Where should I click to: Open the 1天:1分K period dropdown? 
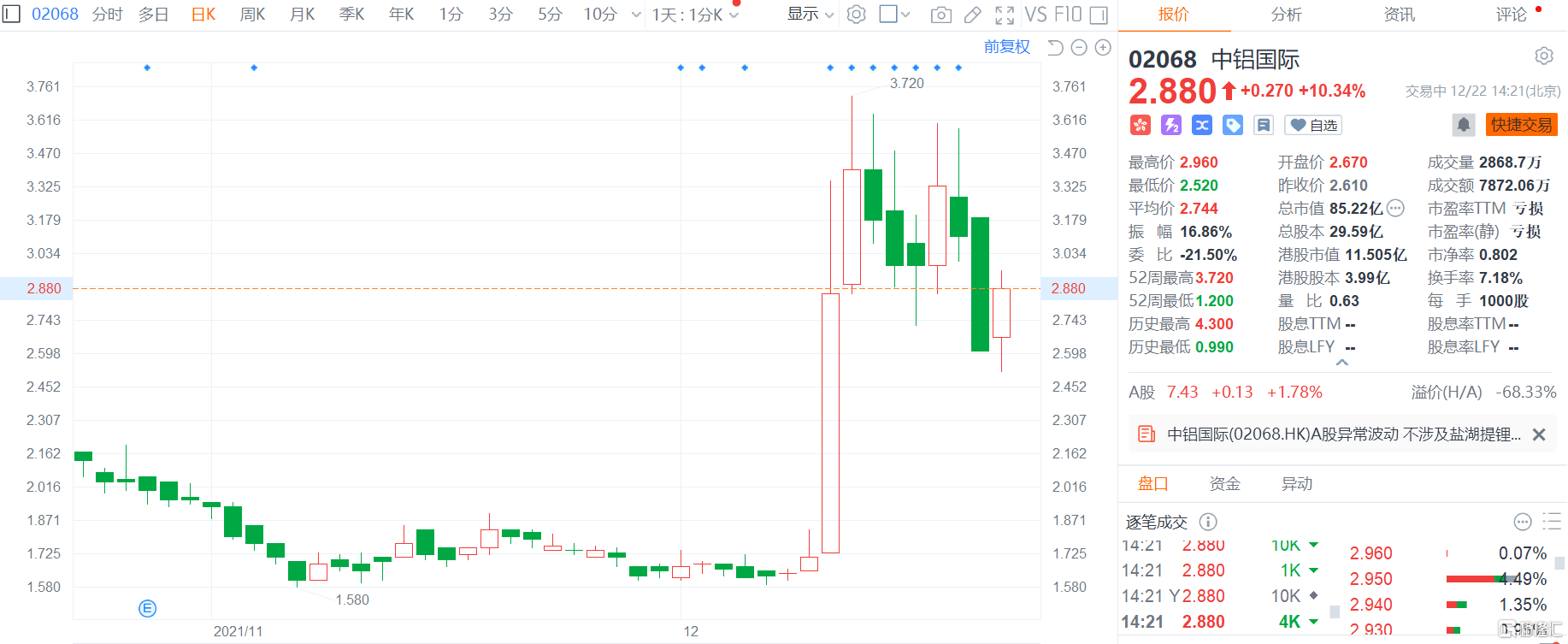pyautogui.click(x=696, y=15)
